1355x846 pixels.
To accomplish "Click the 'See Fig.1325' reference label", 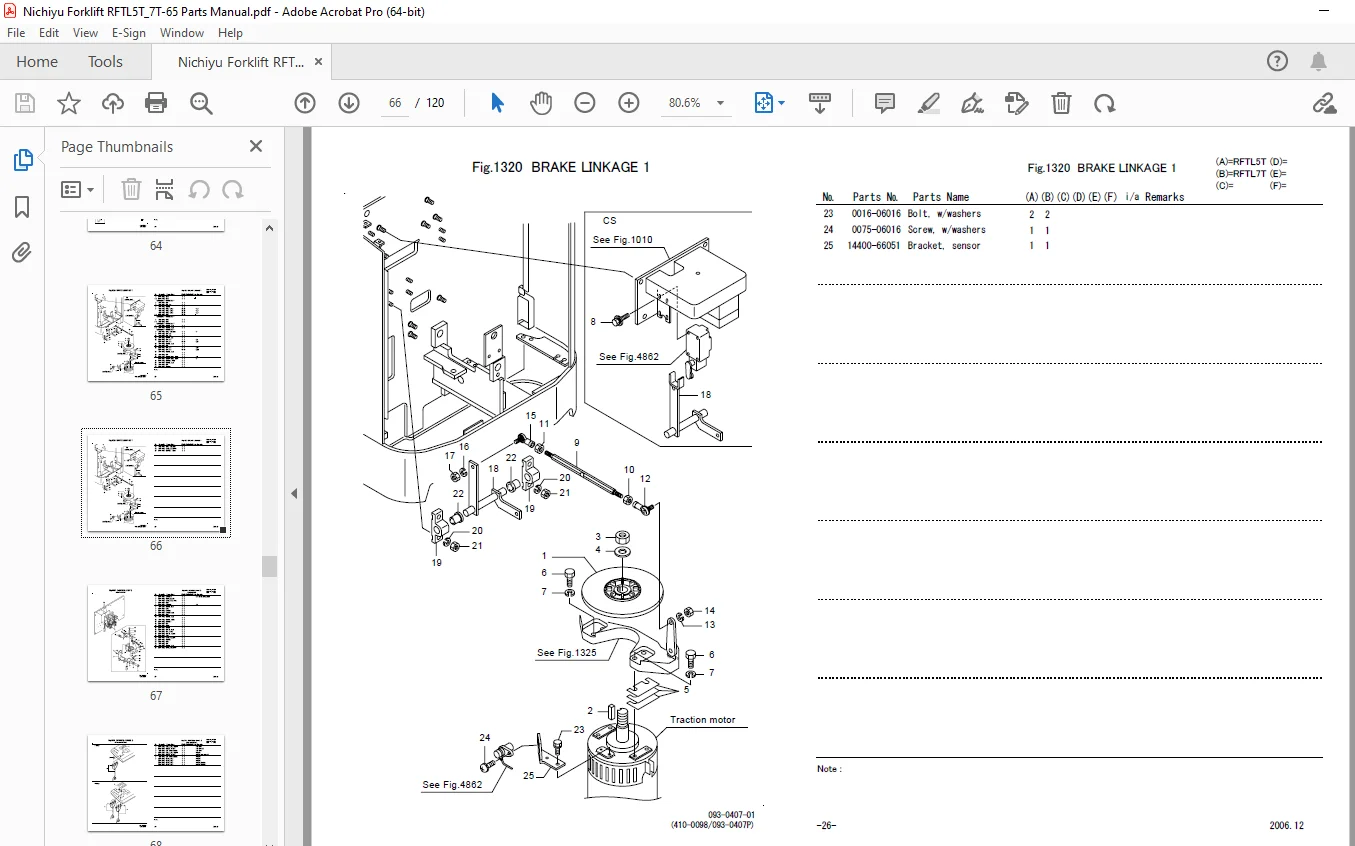I will pos(566,653).
